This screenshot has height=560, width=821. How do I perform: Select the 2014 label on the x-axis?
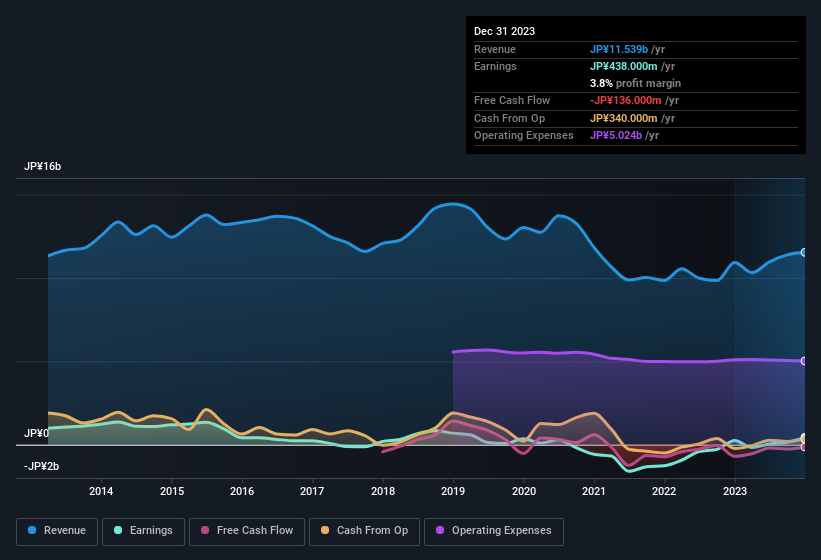click(x=101, y=491)
